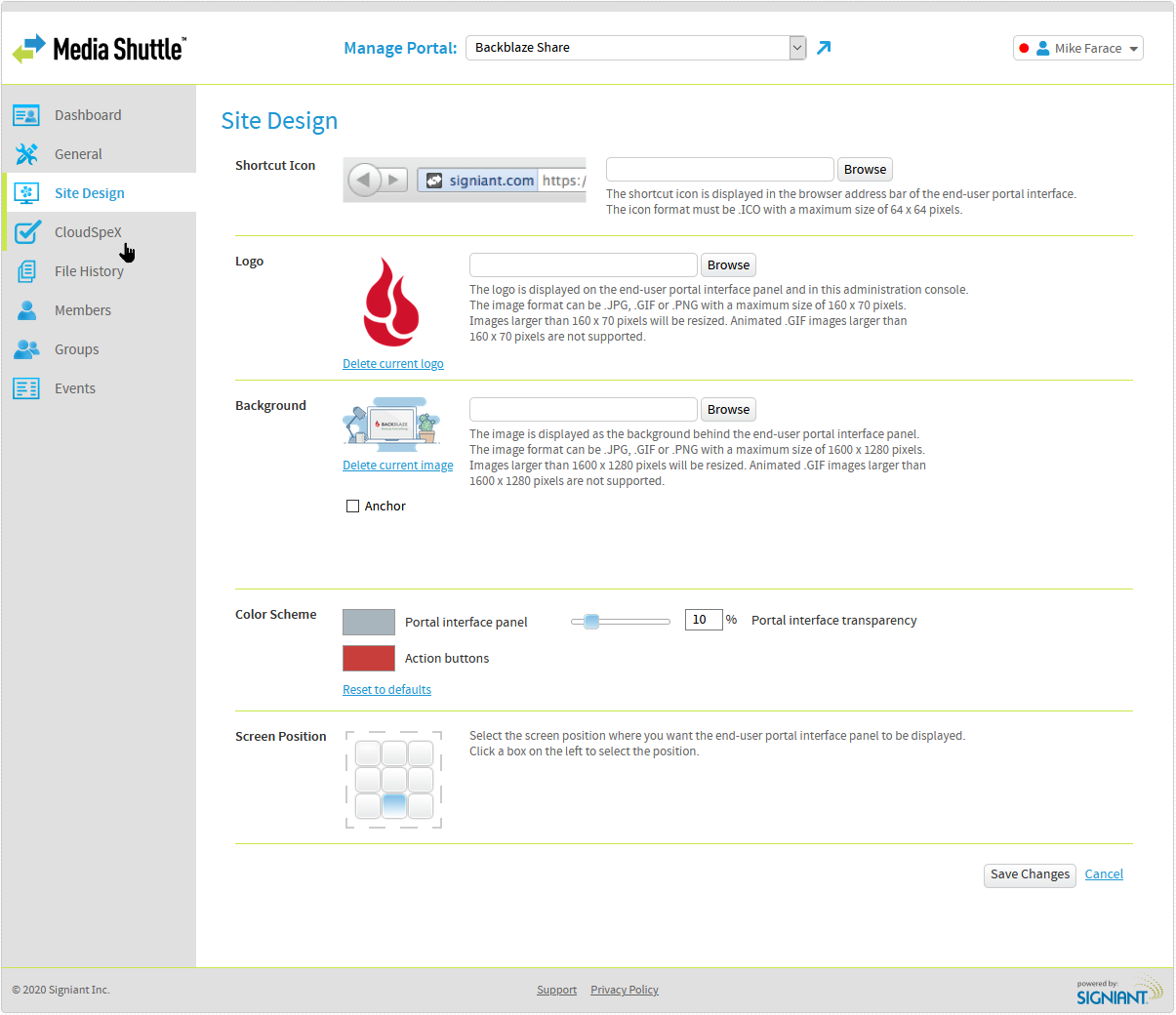Click the Action buttons red color swatch

[369, 658]
